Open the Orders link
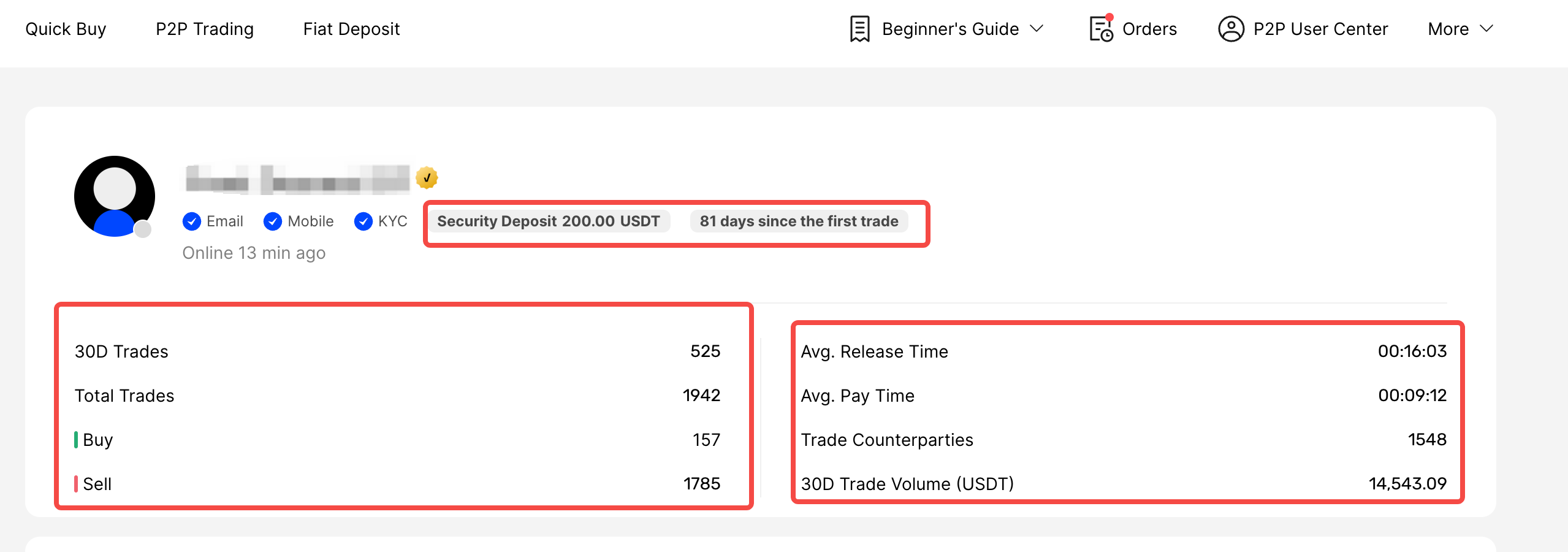 pos(1149,29)
